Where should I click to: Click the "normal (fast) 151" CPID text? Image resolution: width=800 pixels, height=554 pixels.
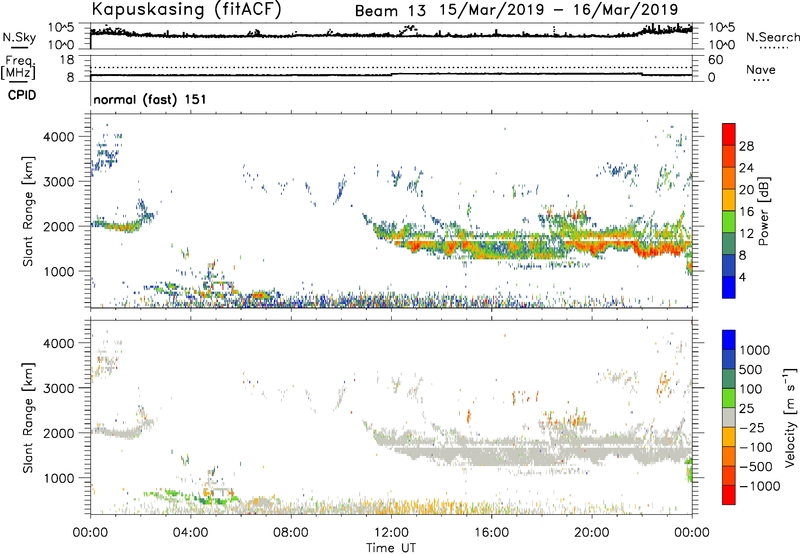point(150,99)
